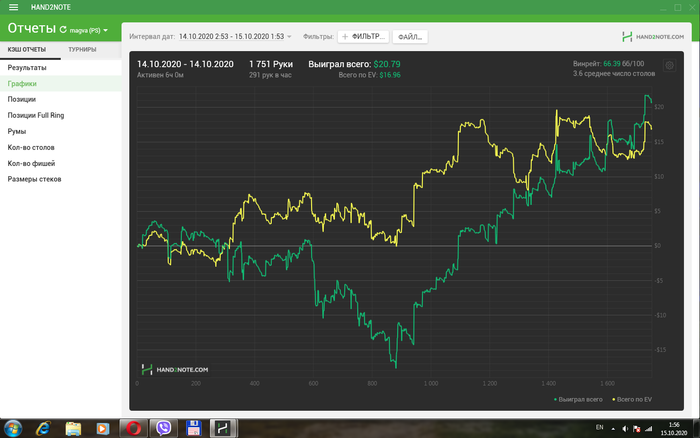Open the Action Center flag tray icon
Viewport: 700px width, 438px height.
637,429
